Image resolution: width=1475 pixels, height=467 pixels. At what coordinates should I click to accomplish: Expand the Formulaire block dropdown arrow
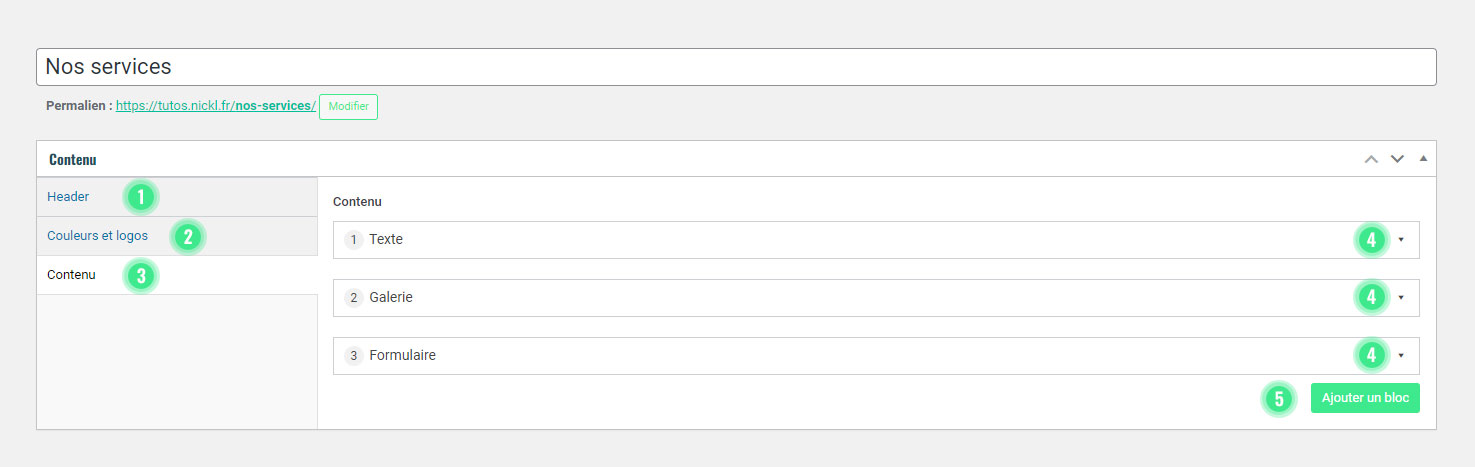pos(1401,356)
